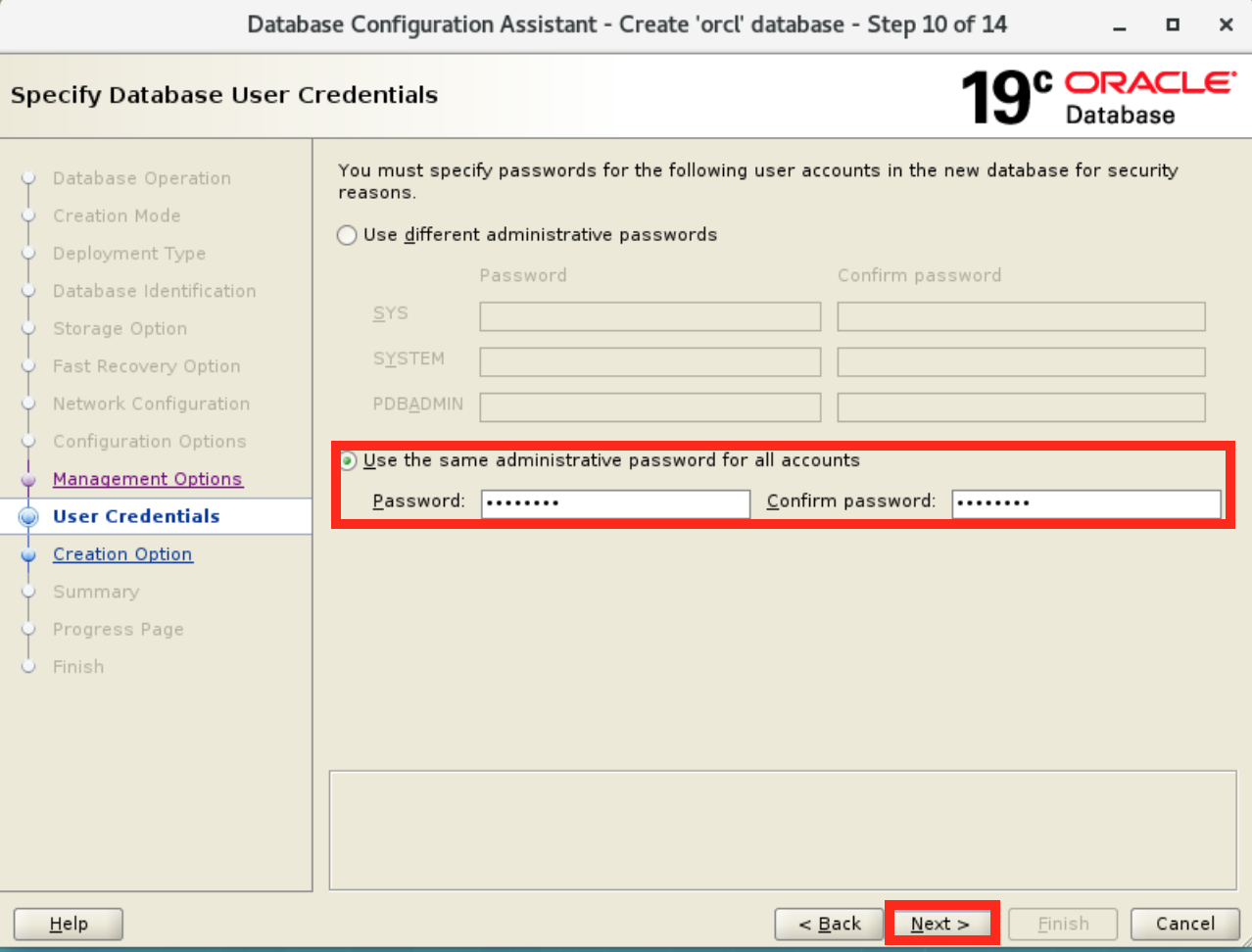Click the Creation Option step bullet icon

tap(28, 555)
